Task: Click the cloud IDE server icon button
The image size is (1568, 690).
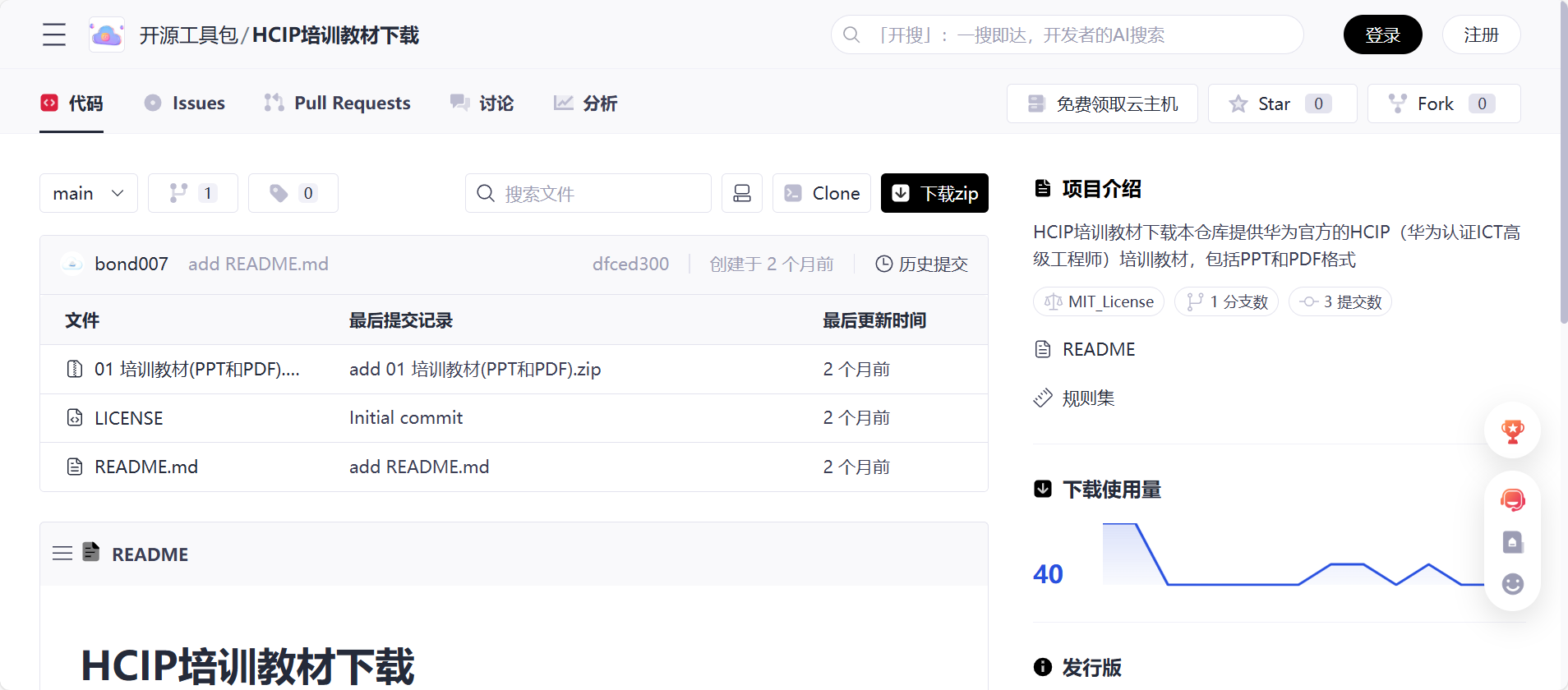Action: [x=742, y=193]
